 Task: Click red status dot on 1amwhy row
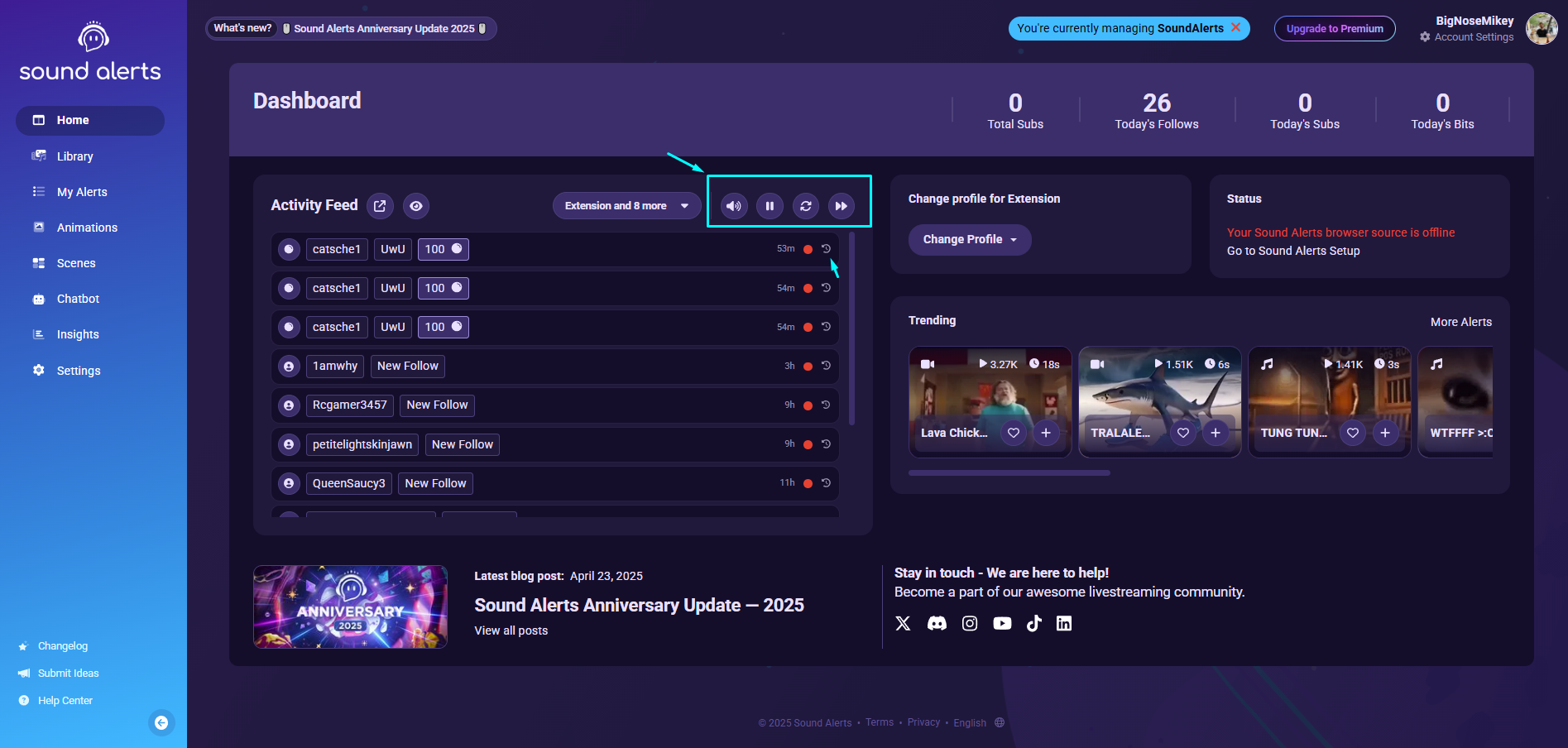[x=808, y=366]
